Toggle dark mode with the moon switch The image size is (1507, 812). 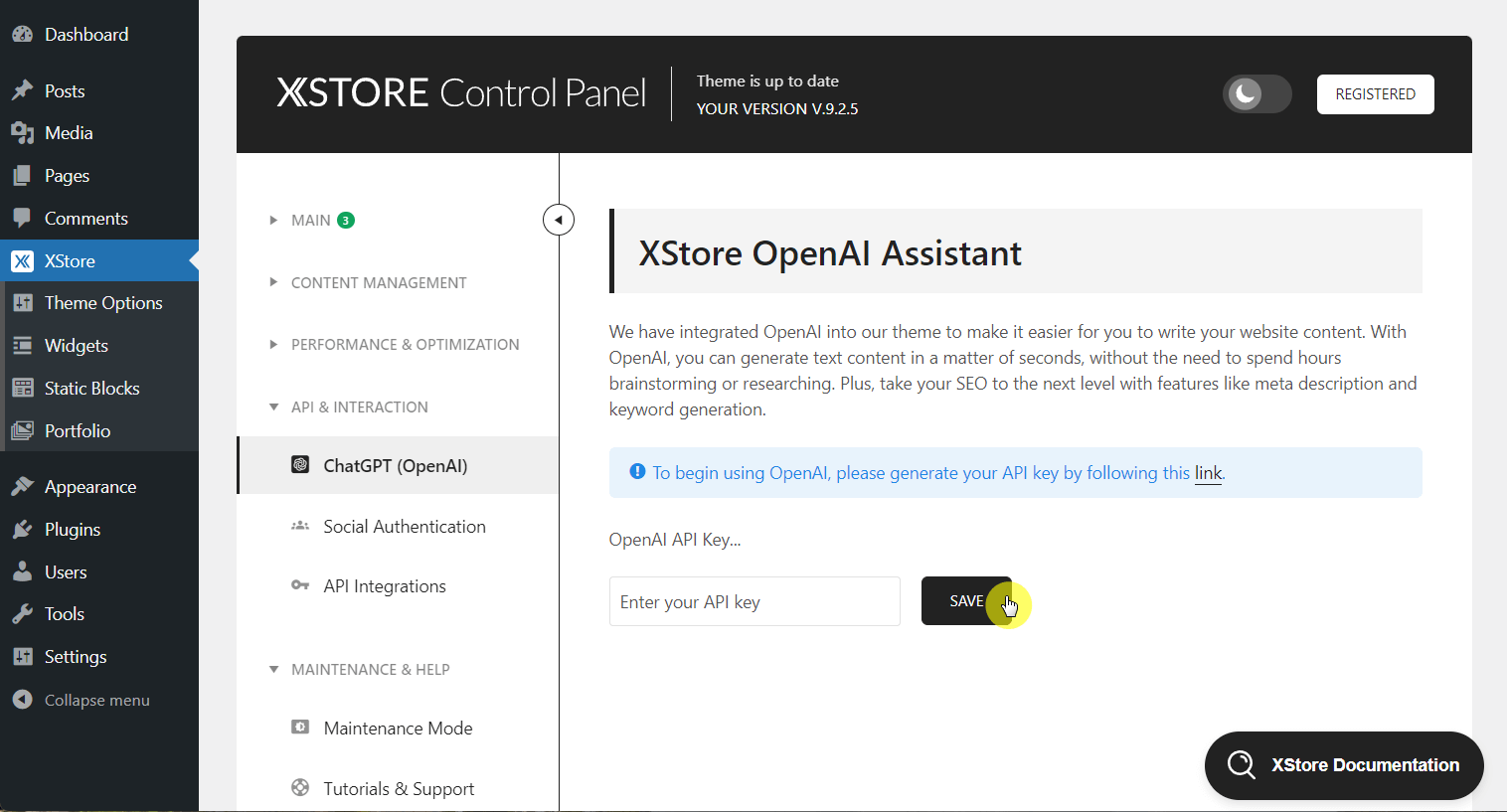1256,93
